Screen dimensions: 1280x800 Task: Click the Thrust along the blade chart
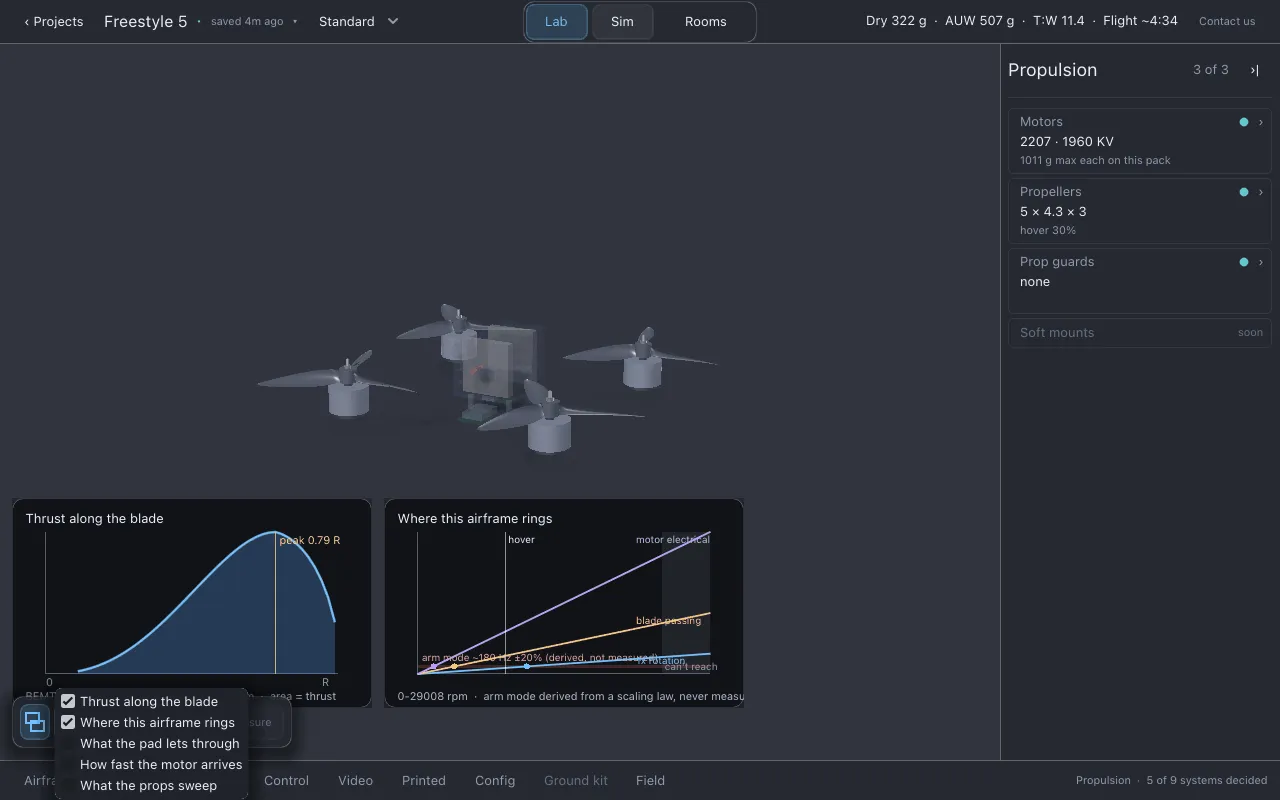(192, 603)
